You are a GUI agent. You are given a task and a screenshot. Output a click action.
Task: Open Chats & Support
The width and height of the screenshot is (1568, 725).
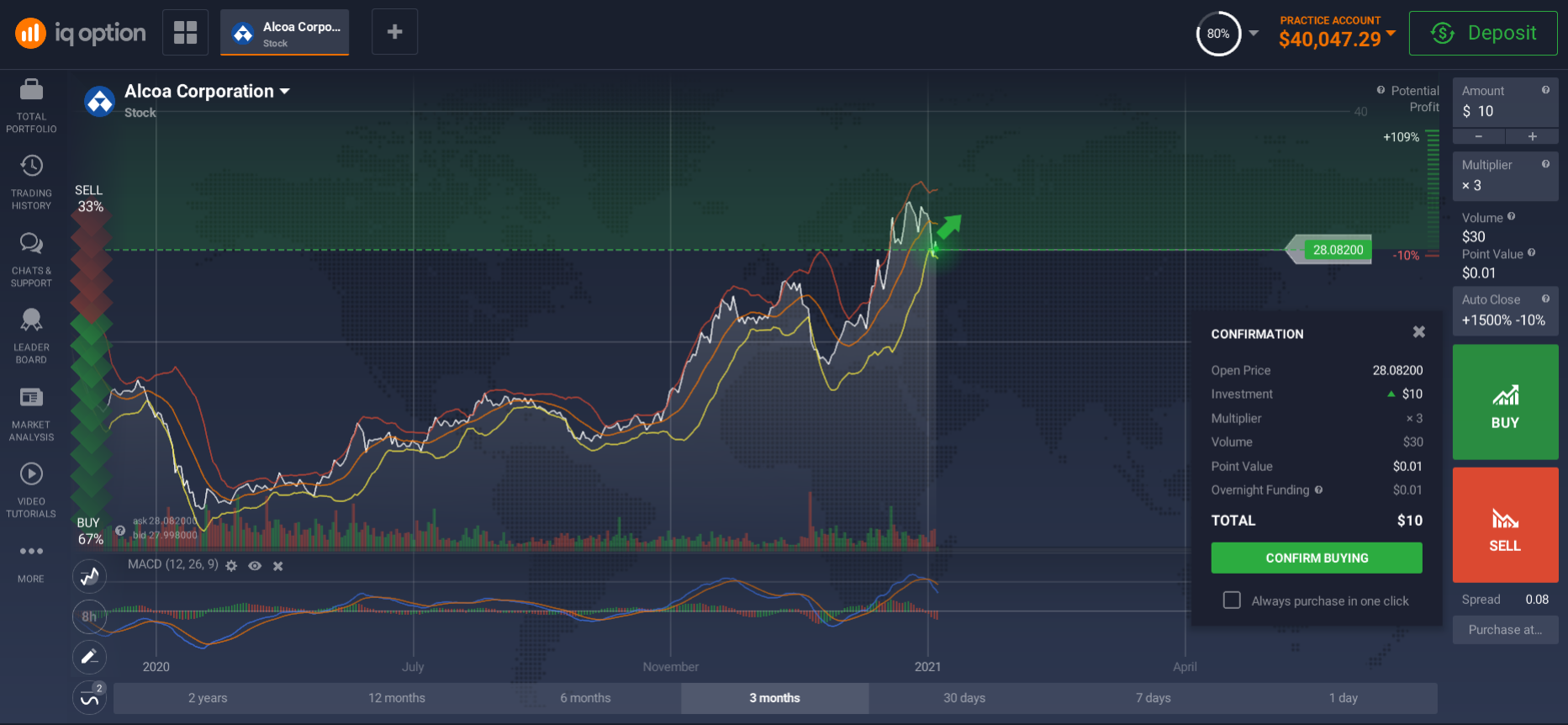31,259
